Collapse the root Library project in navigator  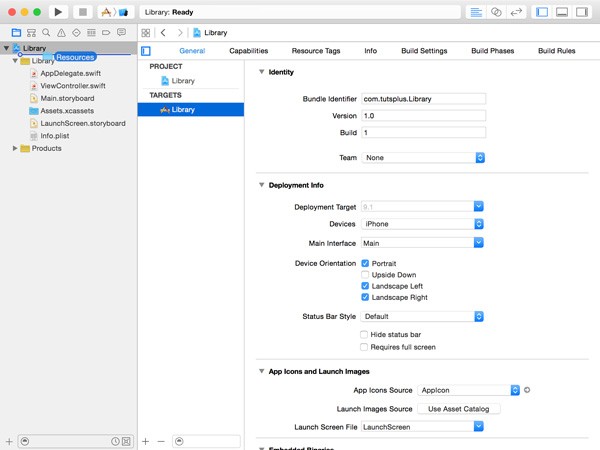point(7,48)
